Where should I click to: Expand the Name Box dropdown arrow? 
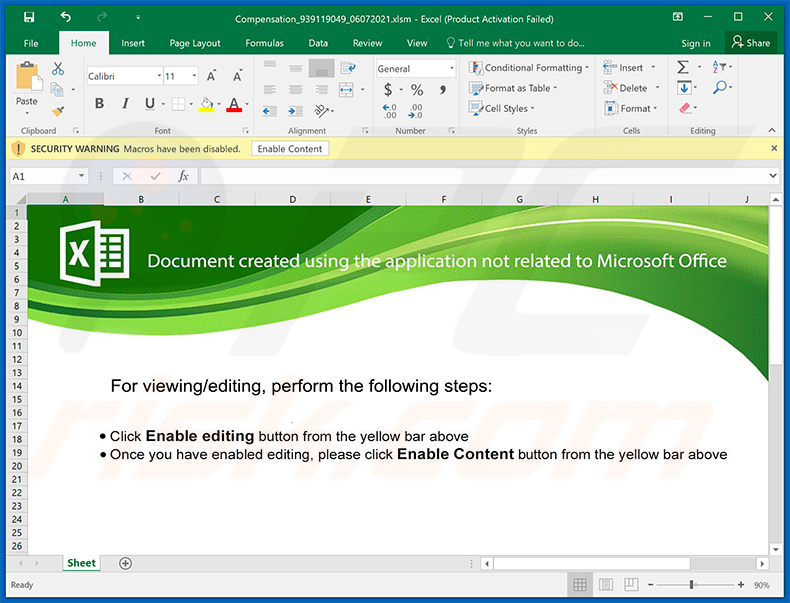pyautogui.click(x=81, y=176)
